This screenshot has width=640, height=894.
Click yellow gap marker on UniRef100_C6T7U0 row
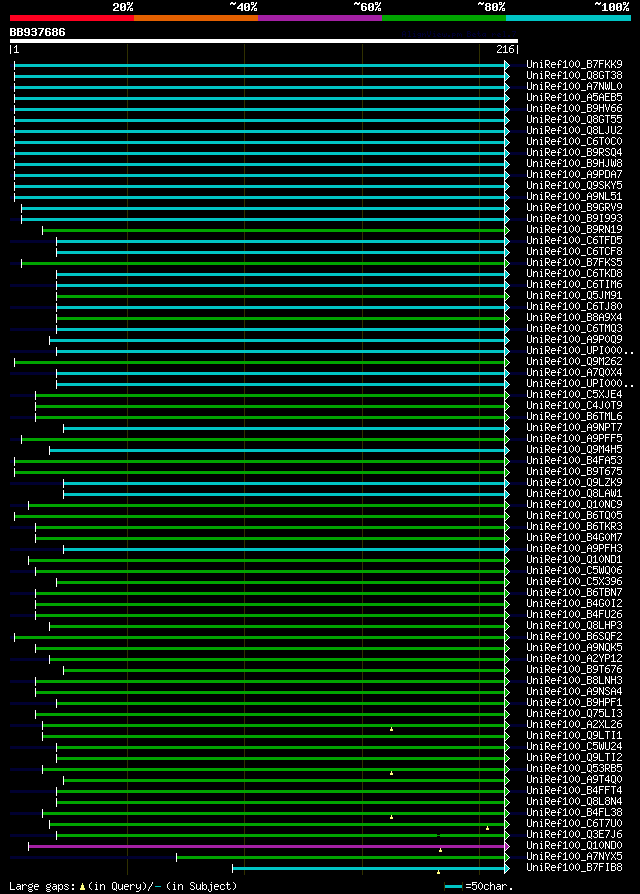tap(487, 828)
